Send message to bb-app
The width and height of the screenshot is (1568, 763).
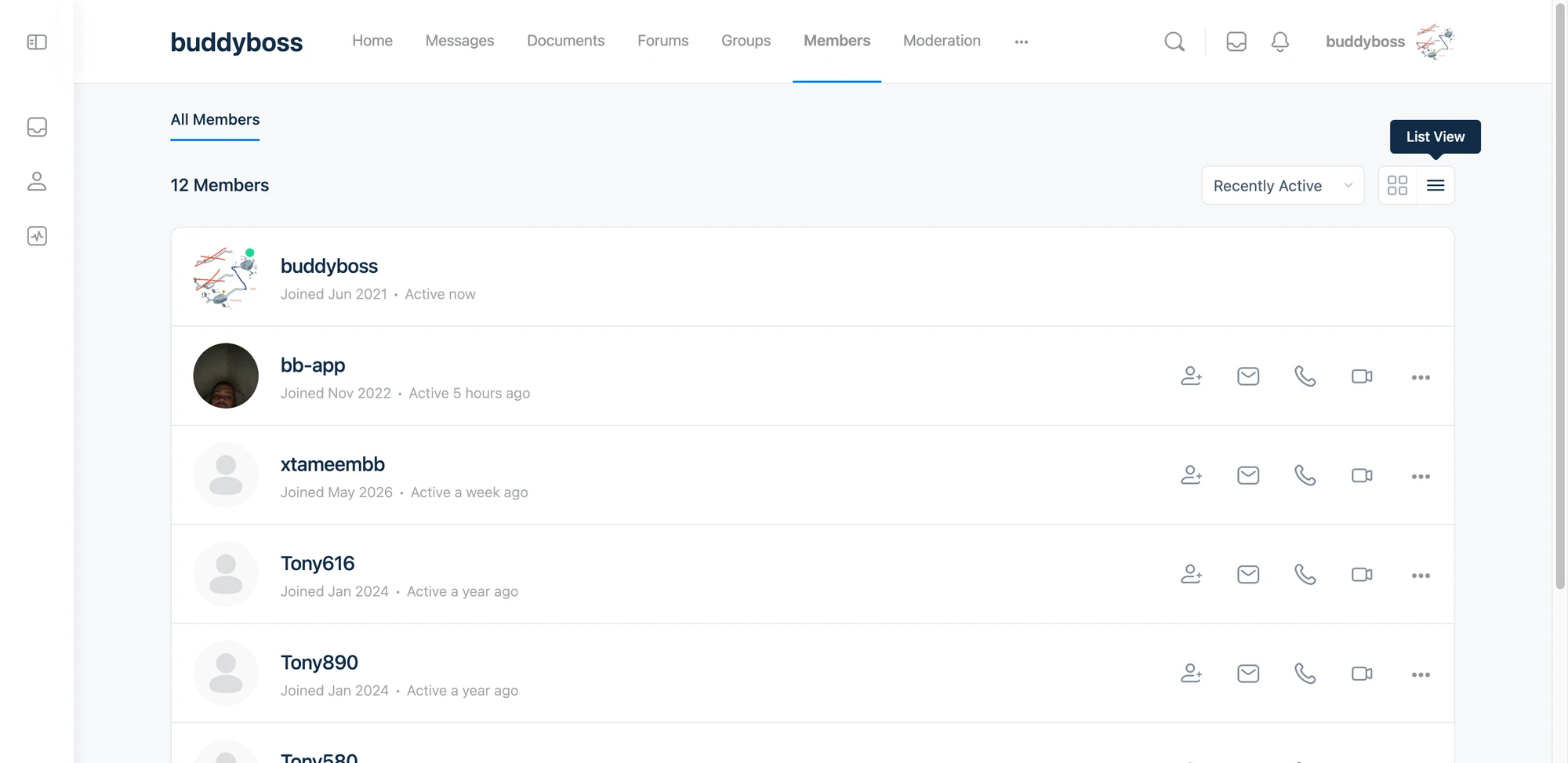[1248, 376]
